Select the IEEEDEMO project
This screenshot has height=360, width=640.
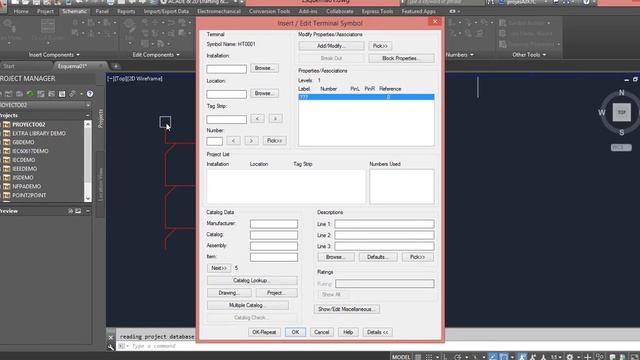[24, 169]
